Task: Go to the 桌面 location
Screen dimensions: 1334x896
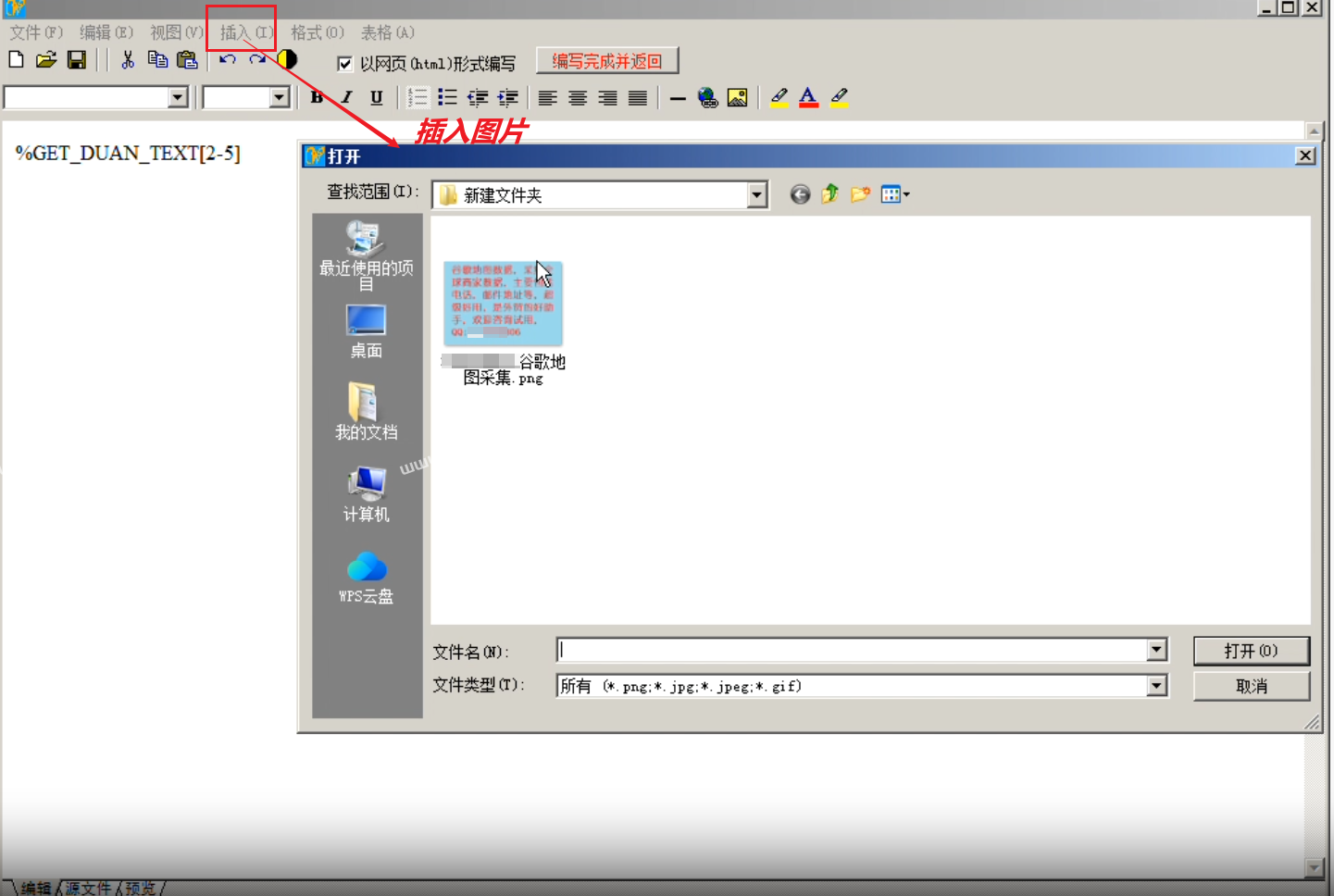Action: (367, 331)
